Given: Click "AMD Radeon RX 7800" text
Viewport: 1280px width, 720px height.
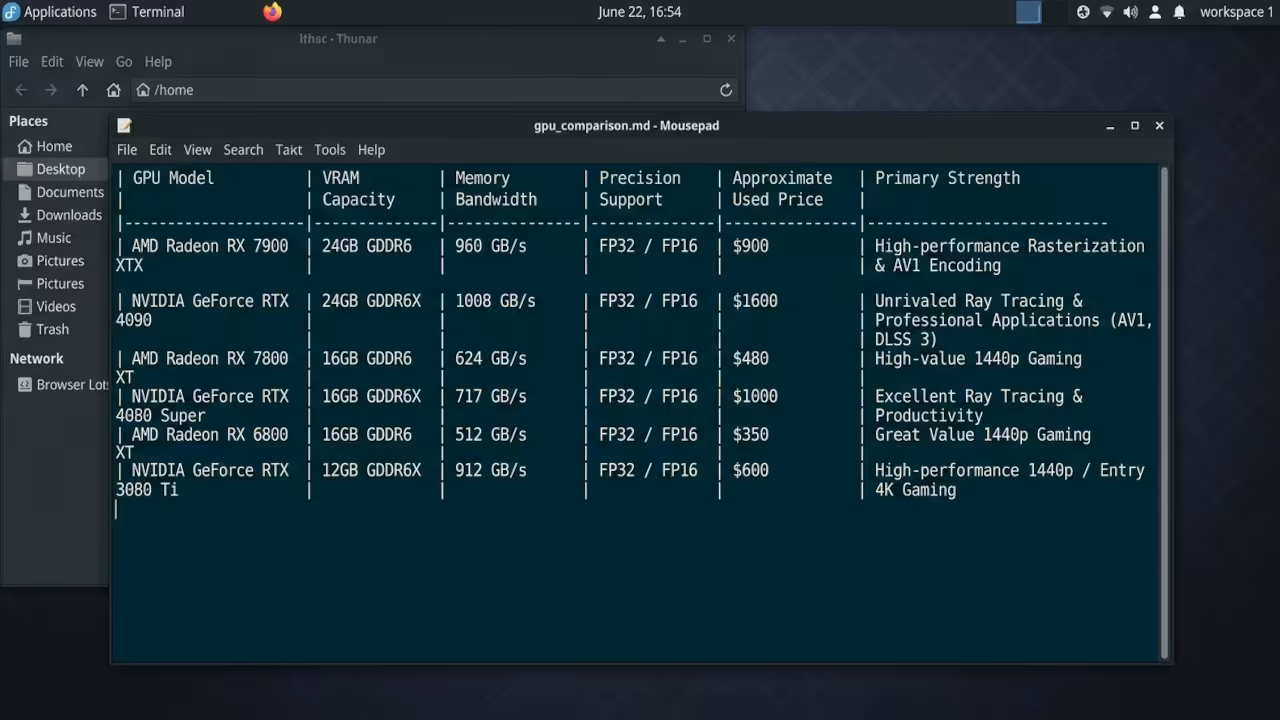Looking at the screenshot, I should (210, 359).
